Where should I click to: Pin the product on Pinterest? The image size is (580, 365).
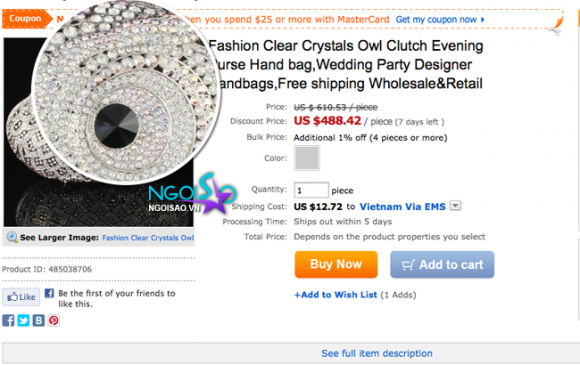pos(54,320)
